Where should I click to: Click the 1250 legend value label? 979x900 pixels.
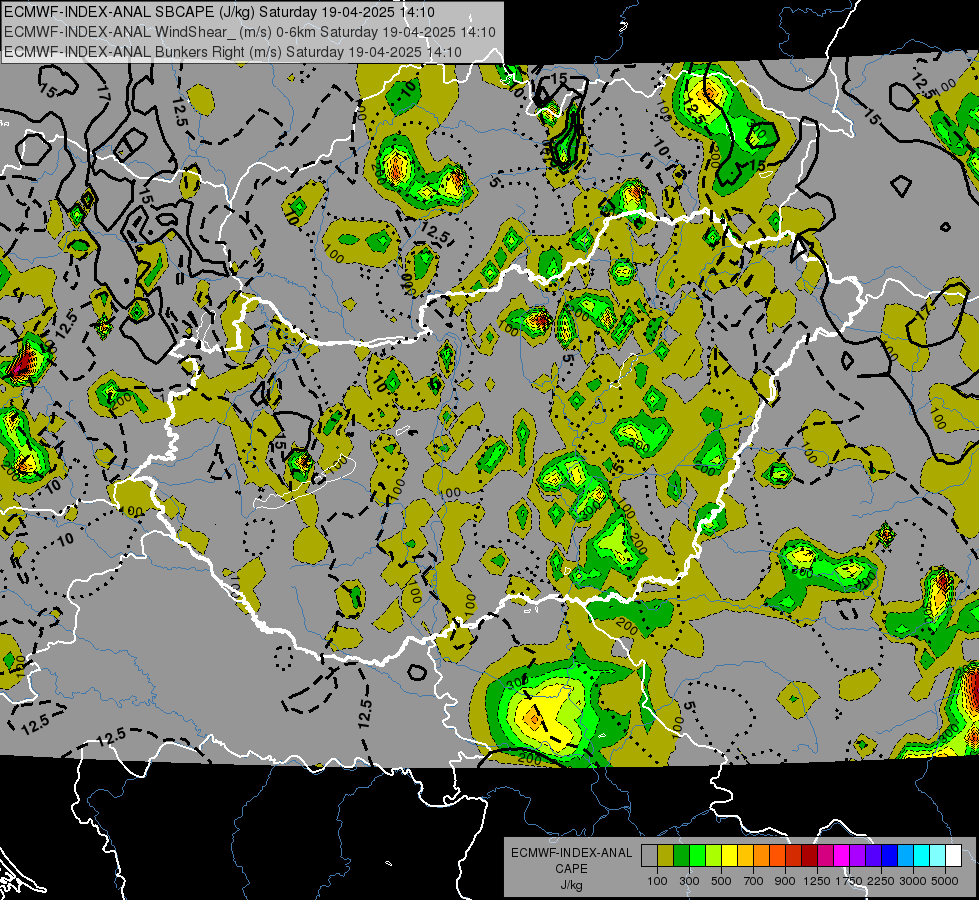point(817,881)
